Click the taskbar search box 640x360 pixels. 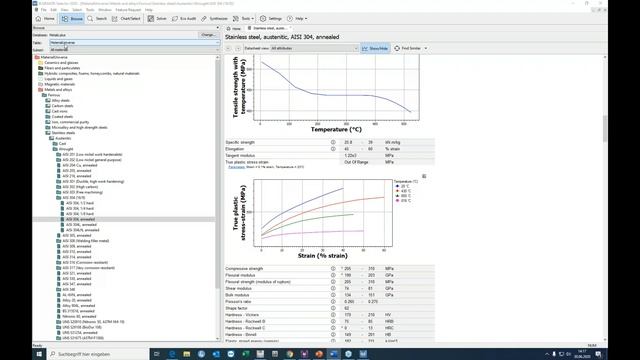[98, 354]
